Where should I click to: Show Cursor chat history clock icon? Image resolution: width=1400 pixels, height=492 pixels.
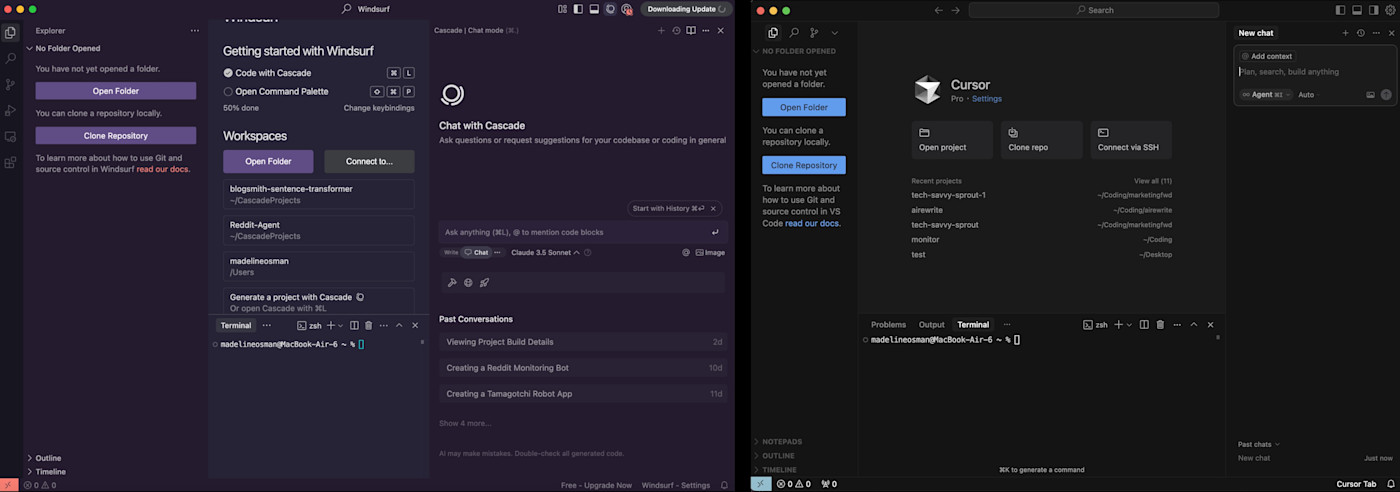coord(1360,33)
